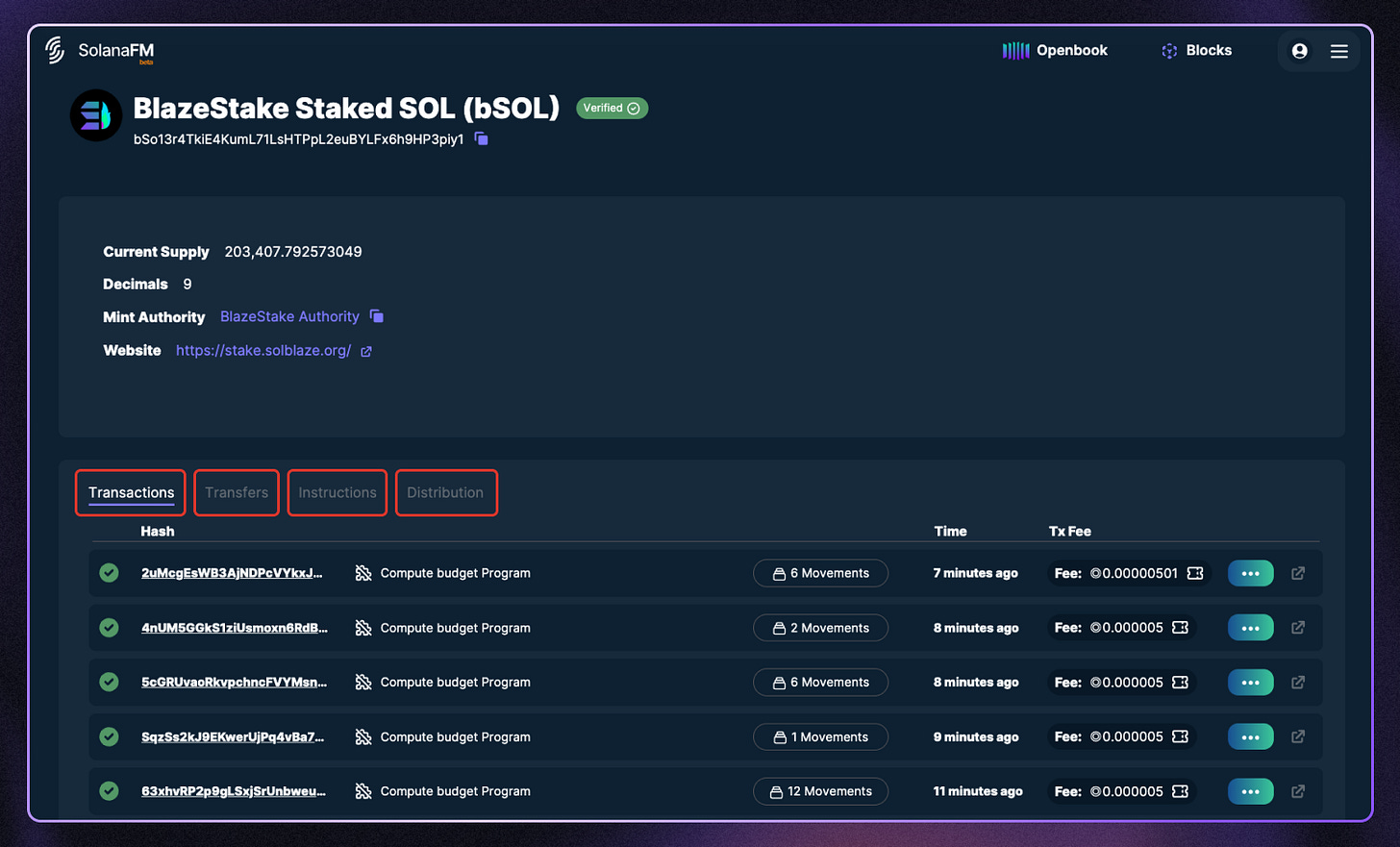Click success checkmark of SqzSs2kJ9E transaction
The width and height of the screenshot is (1400, 847).
(109, 736)
